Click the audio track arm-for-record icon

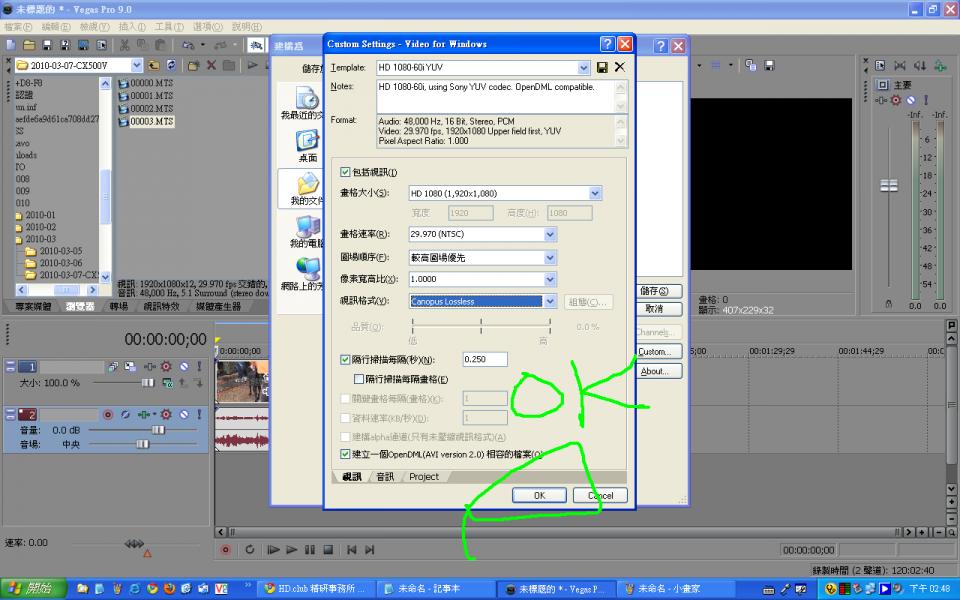[108, 414]
